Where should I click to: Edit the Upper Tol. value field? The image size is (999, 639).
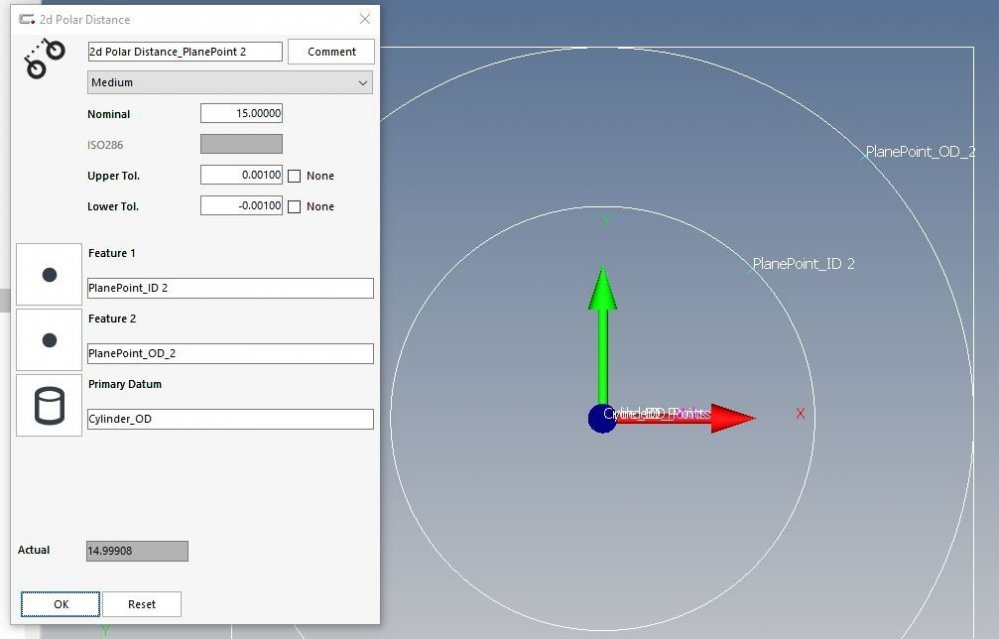tap(241, 175)
